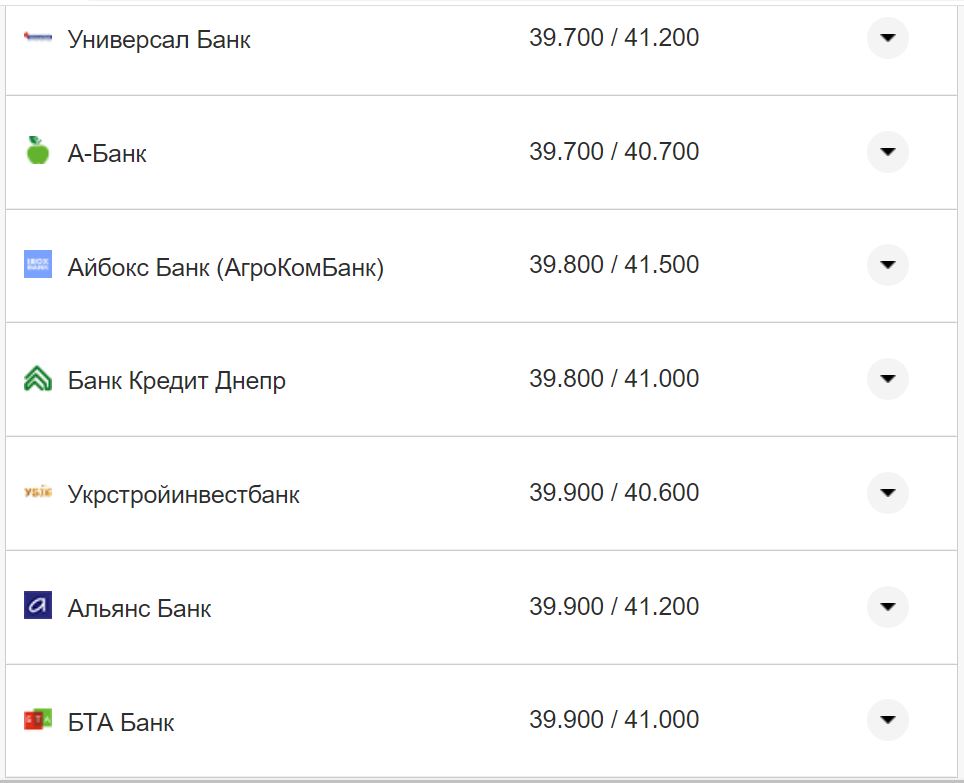Viewport: 964px width, 783px height.
Task: Expand the Альянс Банк row
Action: coord(887,607)
